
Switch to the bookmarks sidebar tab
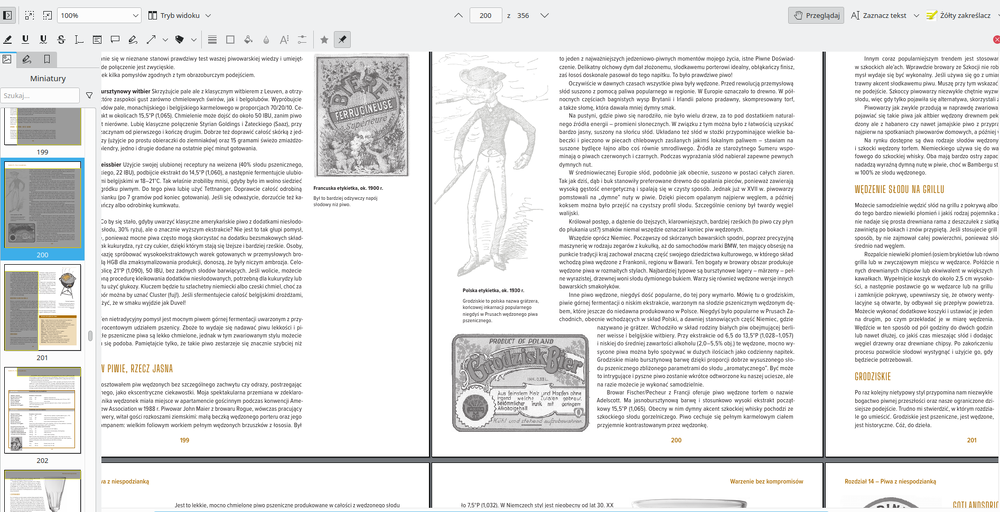pos(46,59)
